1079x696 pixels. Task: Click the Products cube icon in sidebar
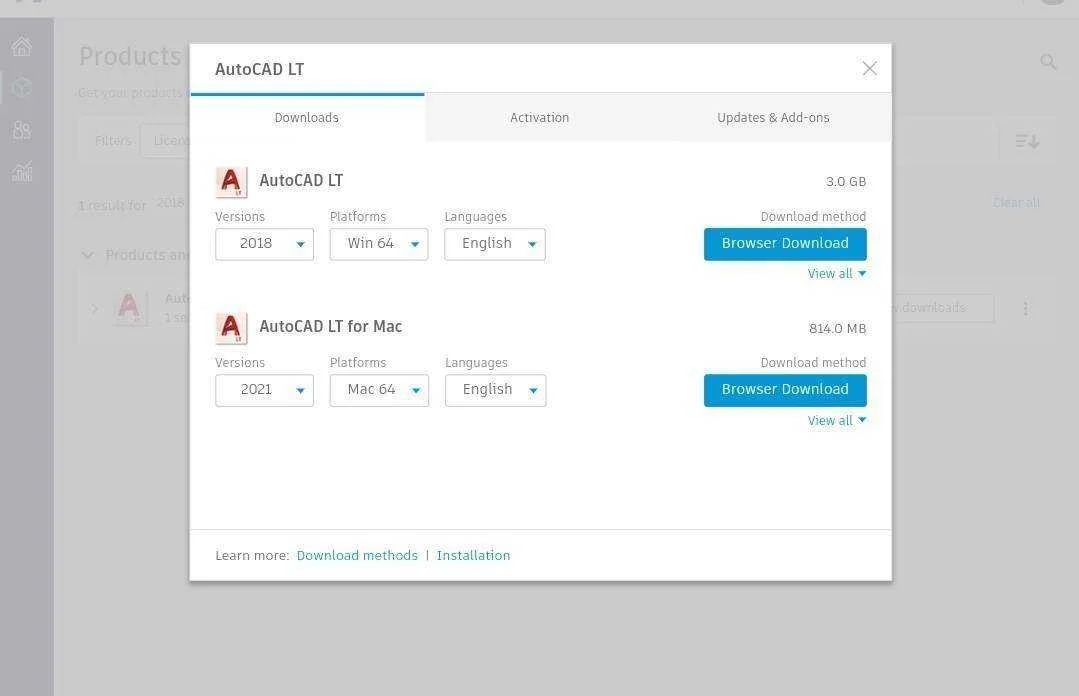[x=22, y=87]
